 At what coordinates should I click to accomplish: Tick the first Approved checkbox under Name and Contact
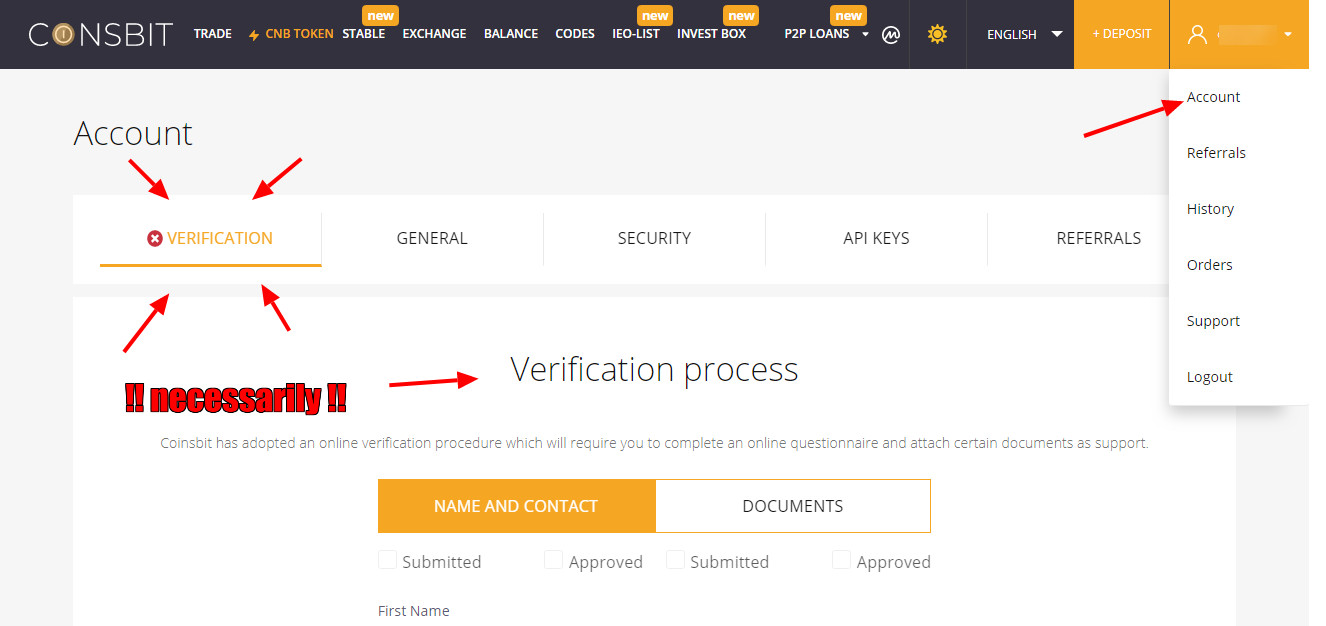[x=553, y=560]
